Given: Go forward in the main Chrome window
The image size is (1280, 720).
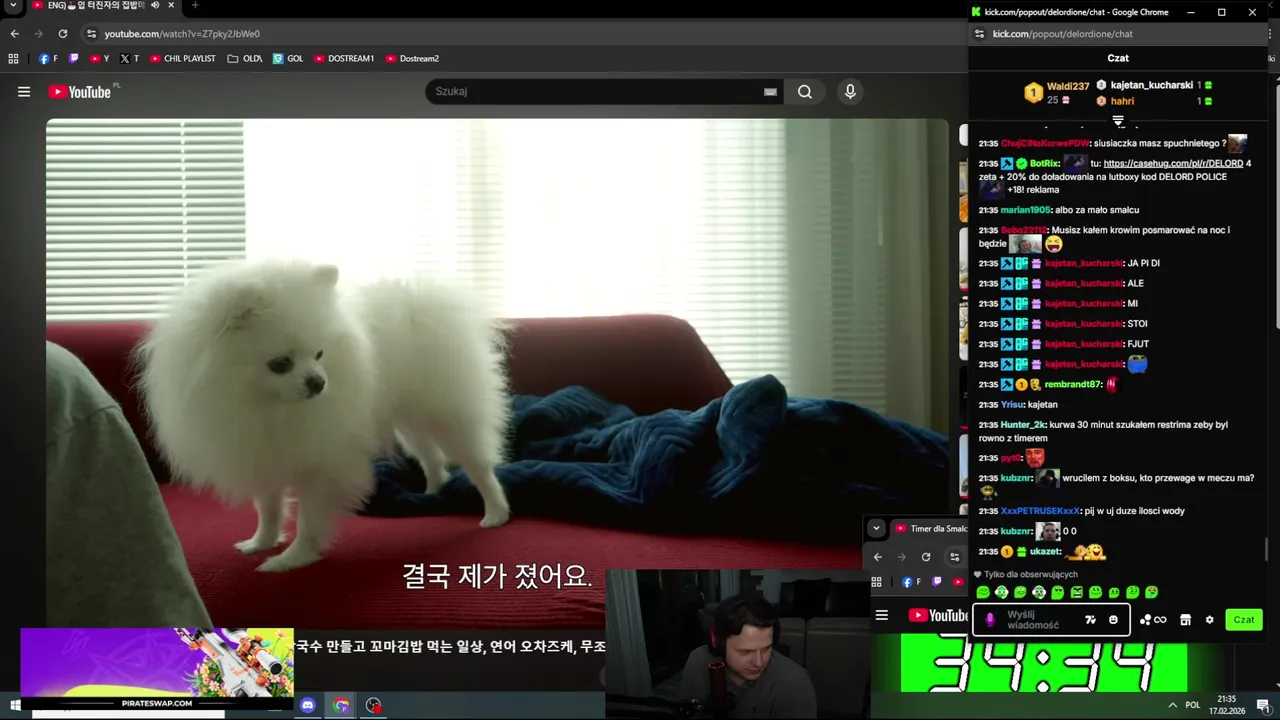Looking at the screenshot, I should 38,34.
